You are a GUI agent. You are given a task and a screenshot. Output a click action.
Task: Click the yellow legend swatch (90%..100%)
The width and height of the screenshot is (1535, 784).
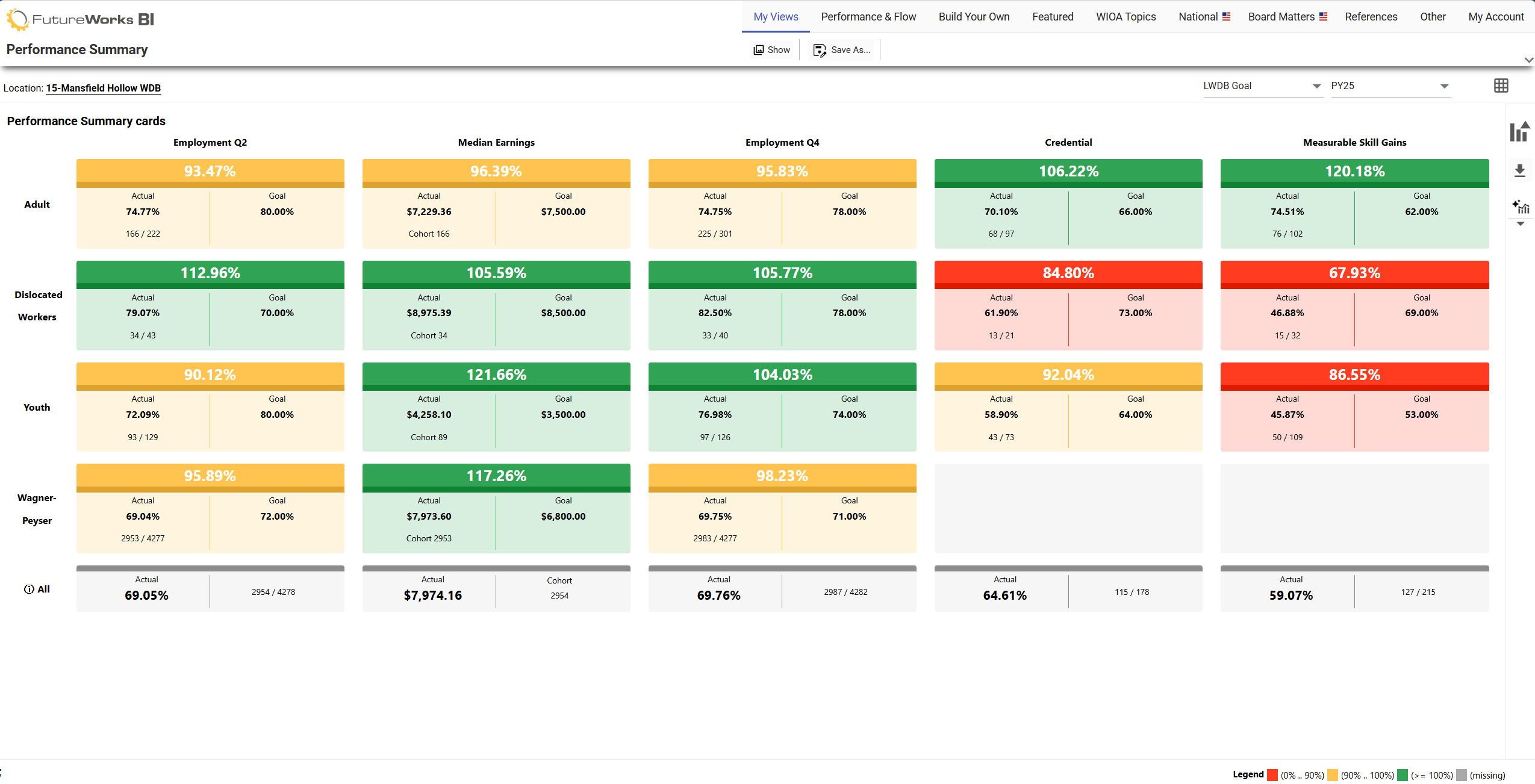tap(1333, 775)
